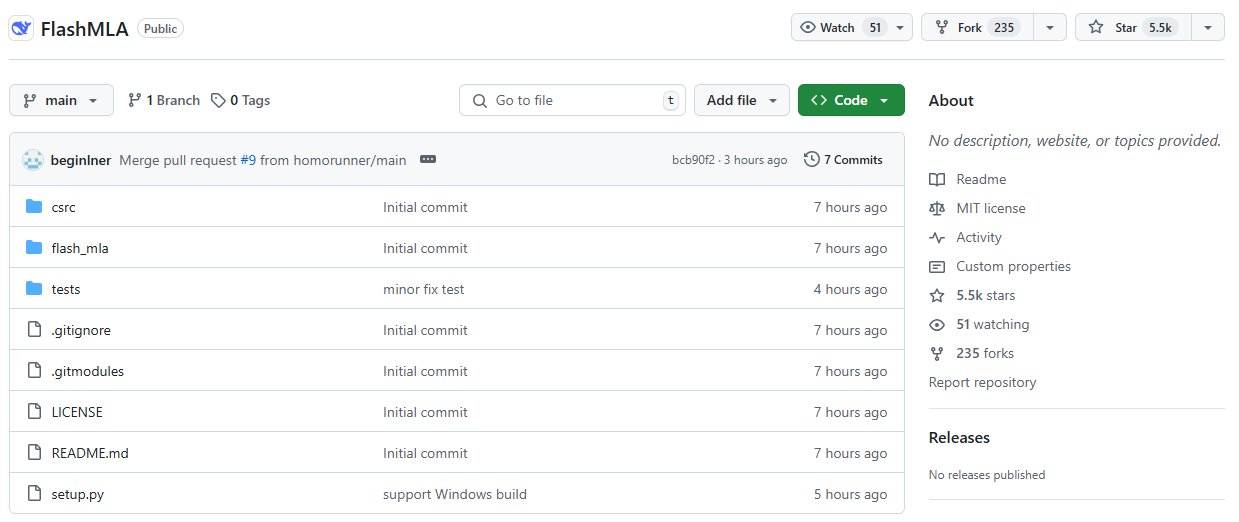This screenshot has height=522, width=1239.
Task: Expand the Add file dropdown
Action: [741, 101]
